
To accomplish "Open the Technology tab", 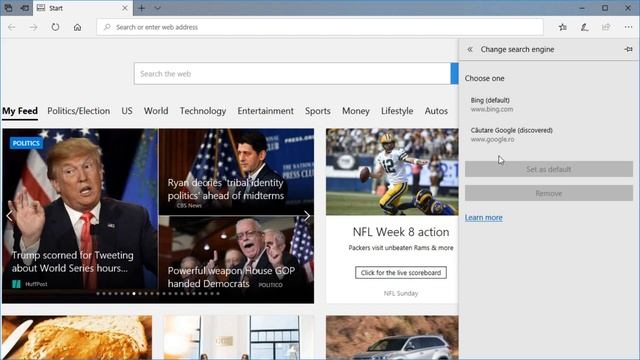I will click(203, 111).
